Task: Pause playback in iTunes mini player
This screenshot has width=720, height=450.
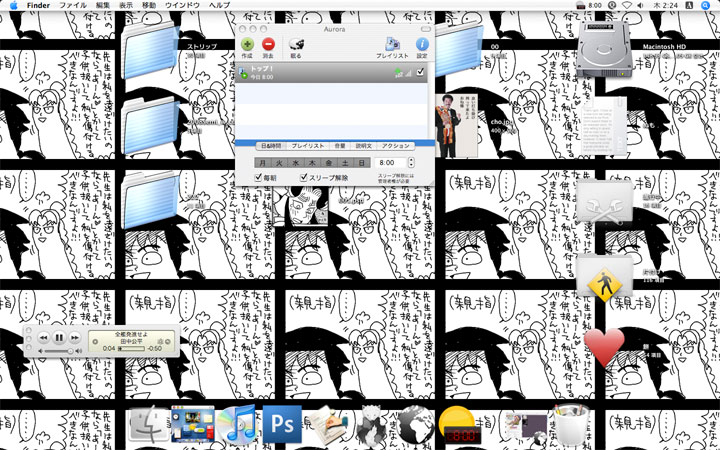Action: (59, 338)
